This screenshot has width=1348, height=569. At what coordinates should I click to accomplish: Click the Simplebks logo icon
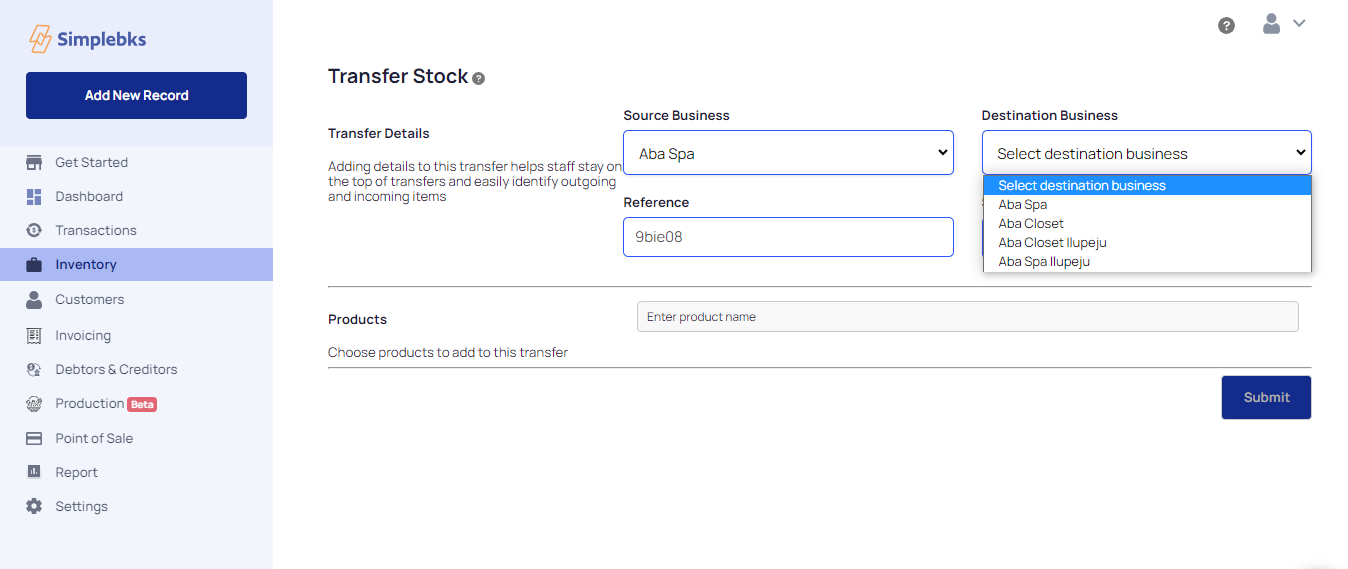coord(40,39)
